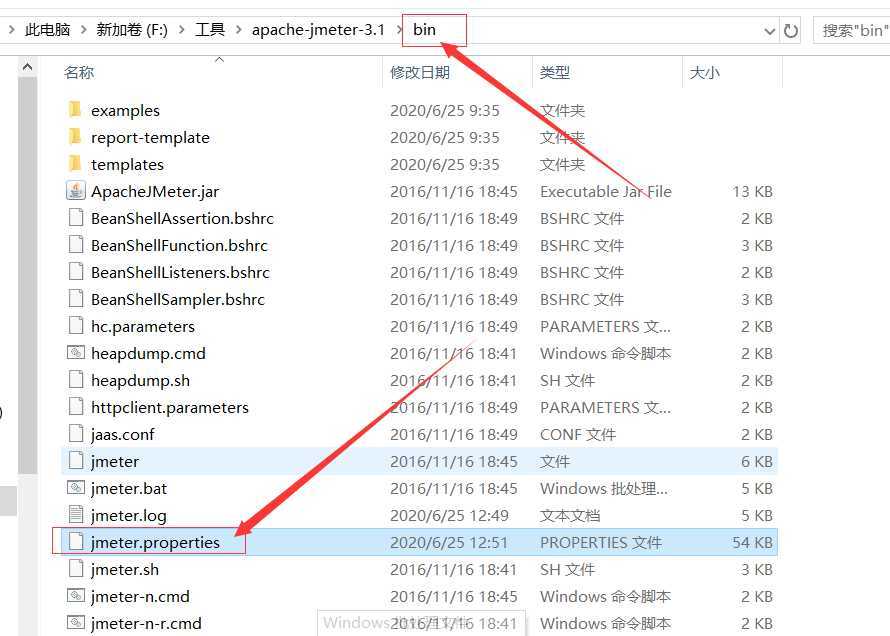Screen dimensions: 890x636
Task: Sort files by 名称 column
Action: 79,73
